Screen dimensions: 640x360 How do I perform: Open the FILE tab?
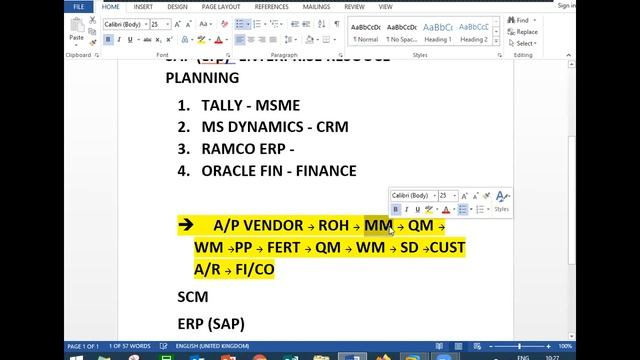pyautogui.click(x=78, y=7)
